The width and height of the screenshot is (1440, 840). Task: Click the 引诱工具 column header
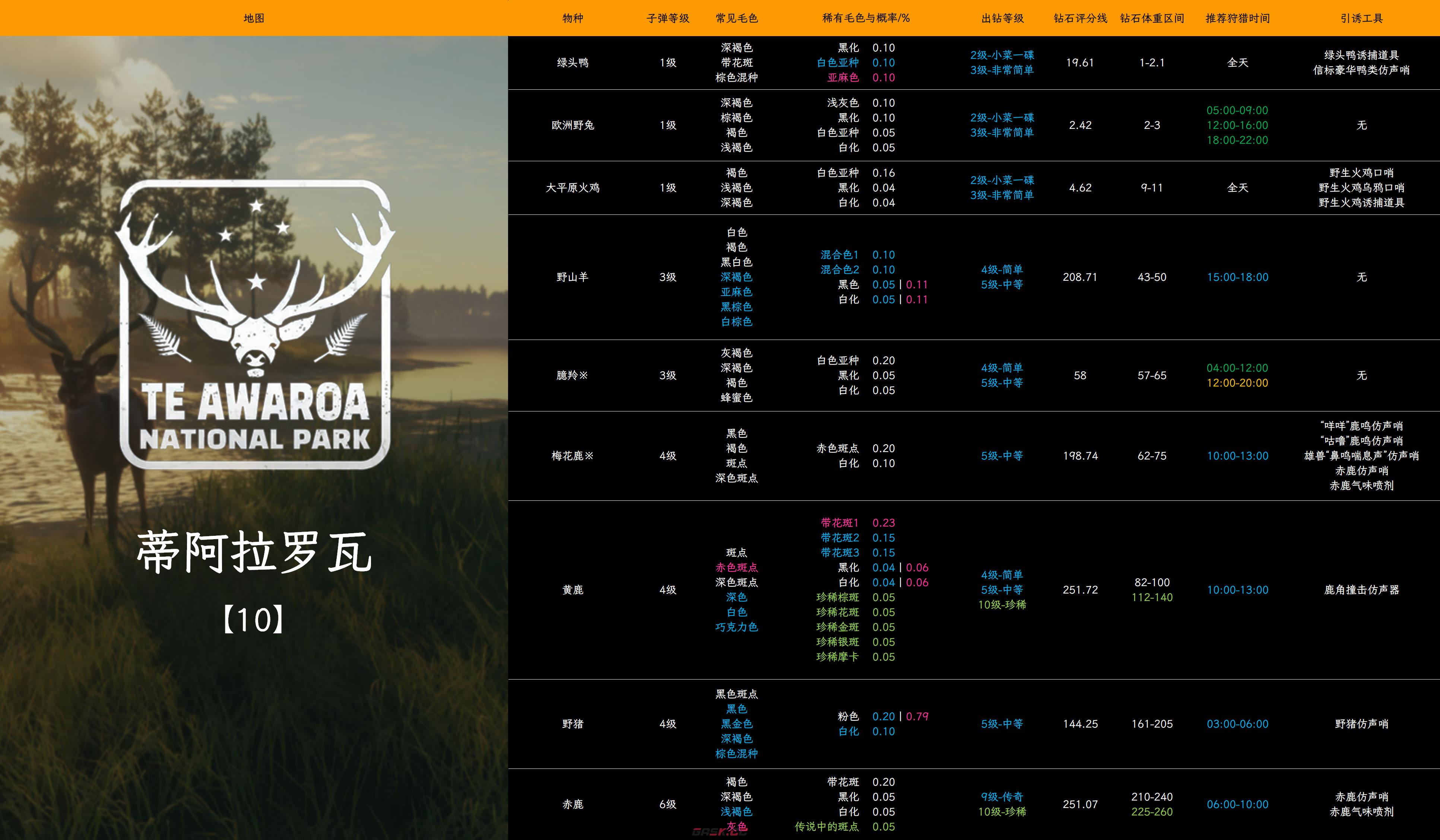pos(1361,18)
